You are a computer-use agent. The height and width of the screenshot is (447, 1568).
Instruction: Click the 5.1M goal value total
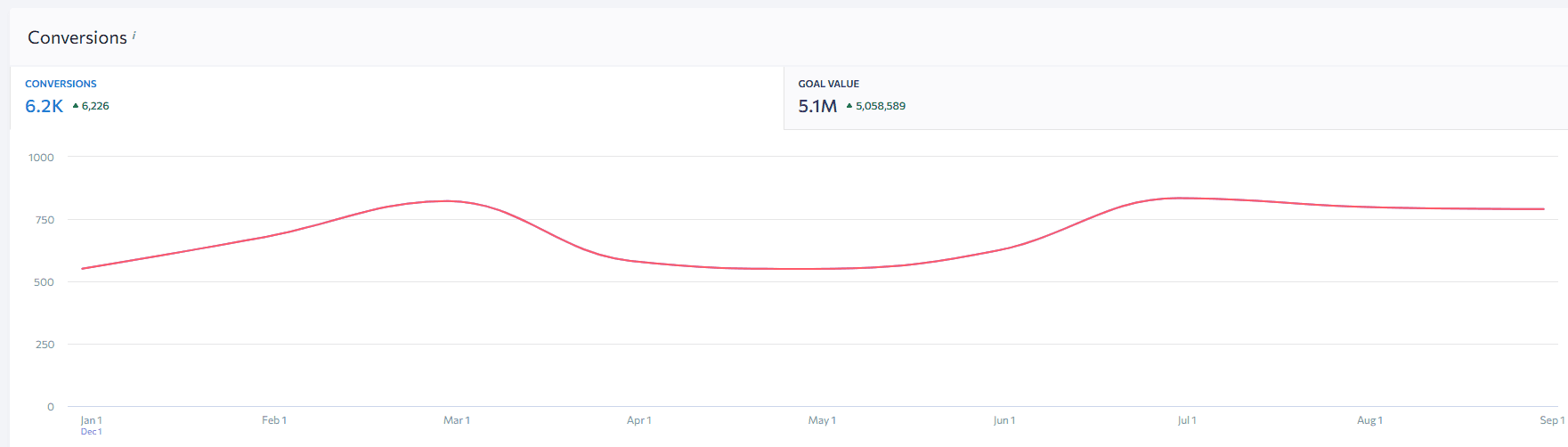tap(817, 106)
